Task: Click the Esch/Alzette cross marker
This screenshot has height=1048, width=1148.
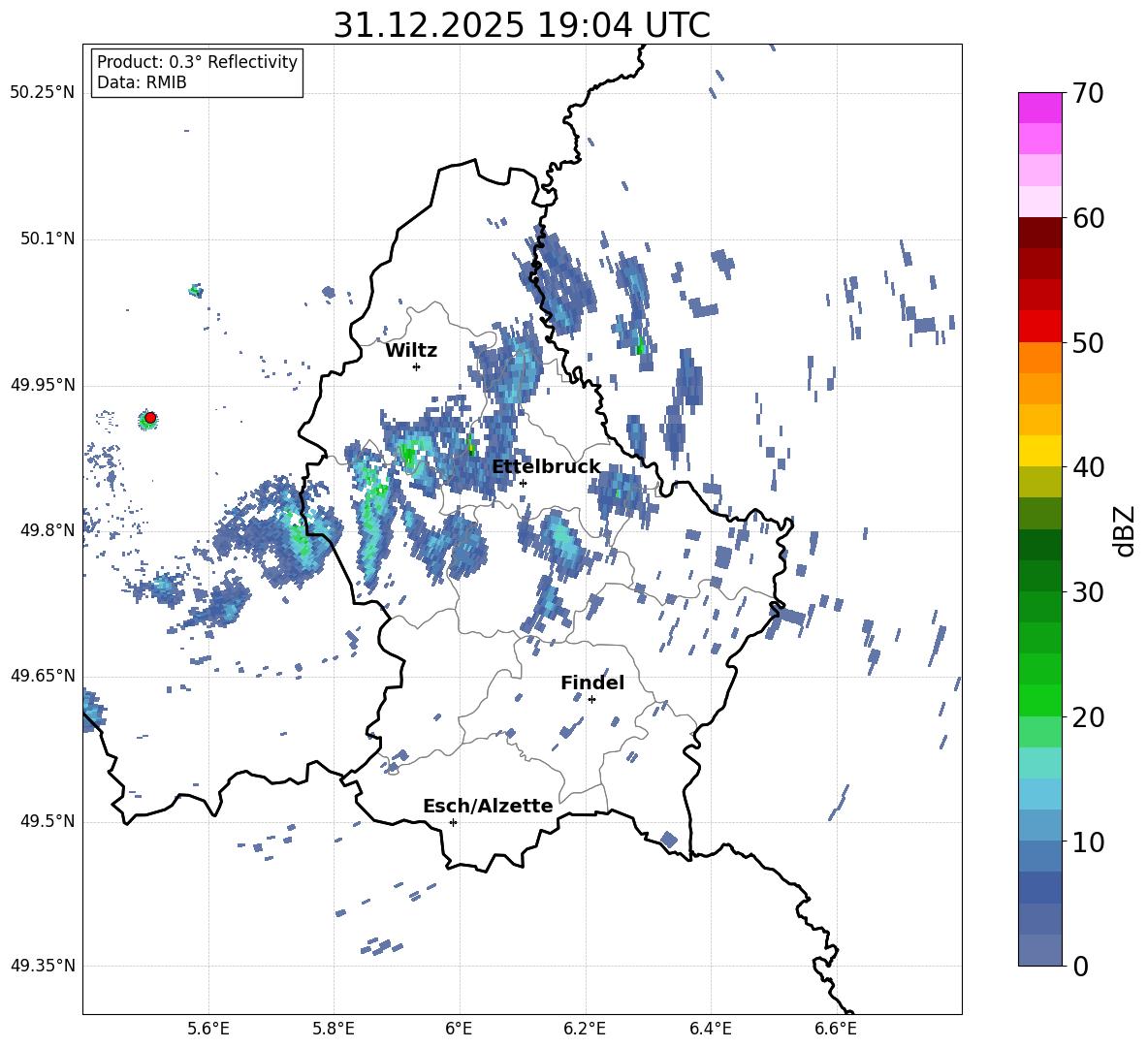Action: click(x=453, y=822)
